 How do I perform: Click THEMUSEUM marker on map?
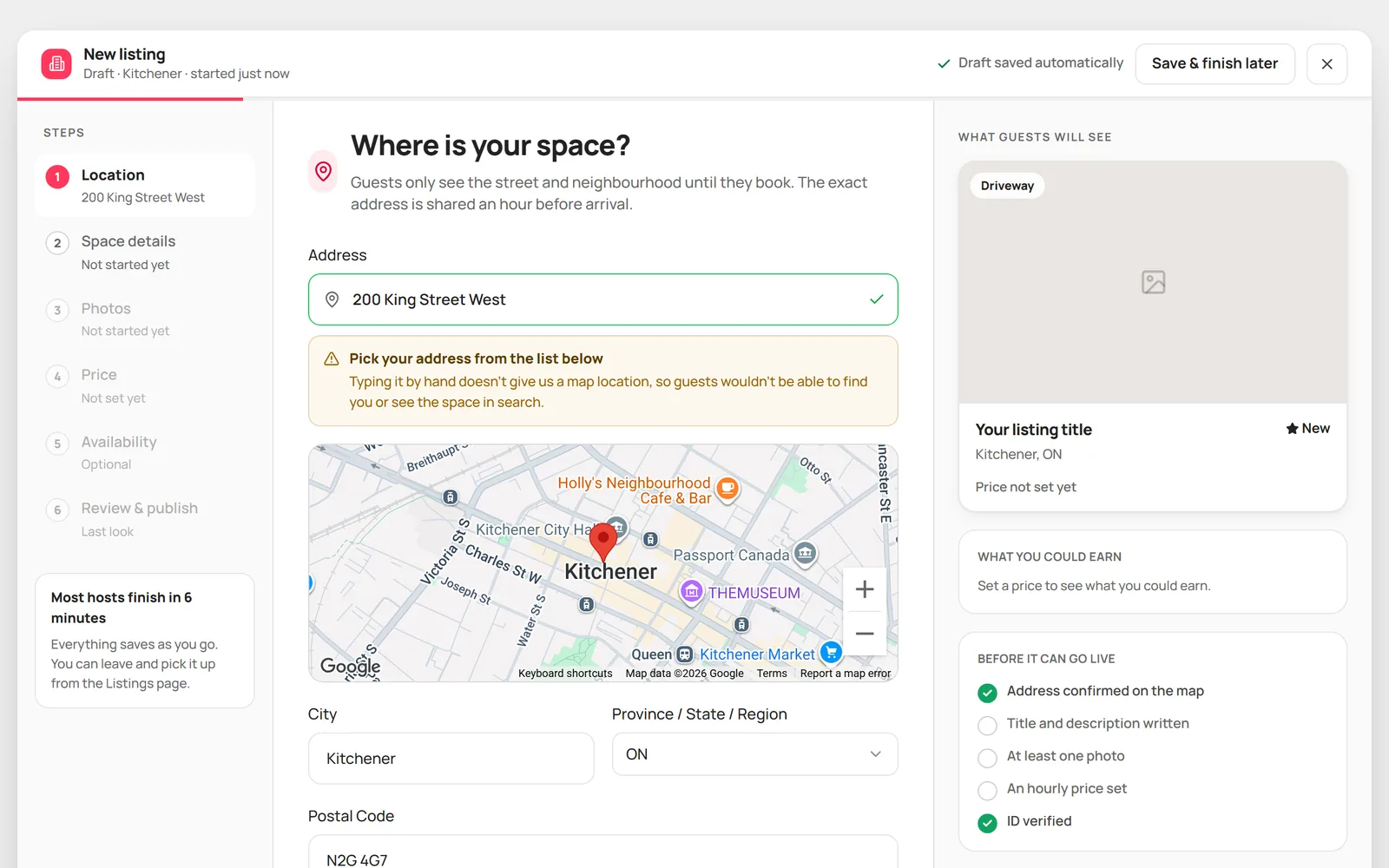pyautogui.click(x=691, y=592)
